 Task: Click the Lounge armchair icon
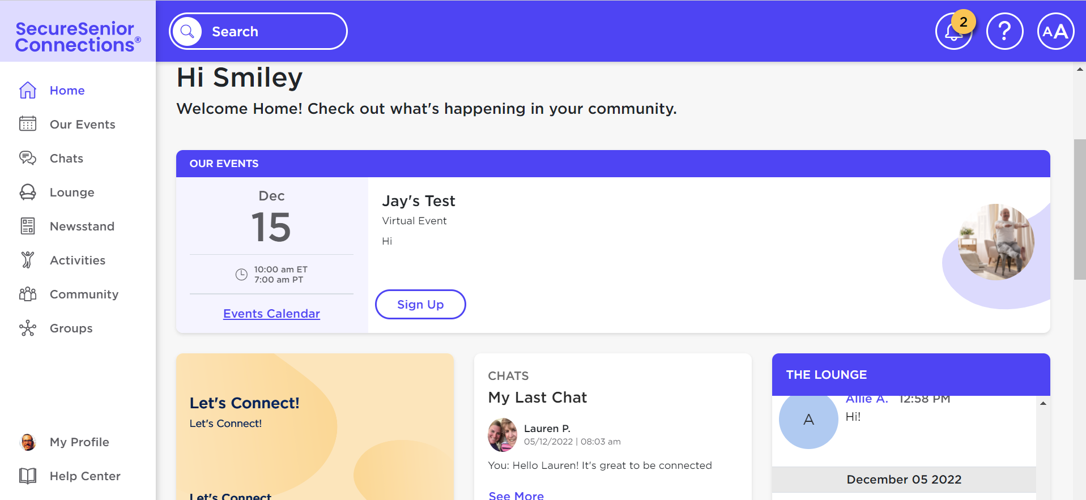coord(28,192)
